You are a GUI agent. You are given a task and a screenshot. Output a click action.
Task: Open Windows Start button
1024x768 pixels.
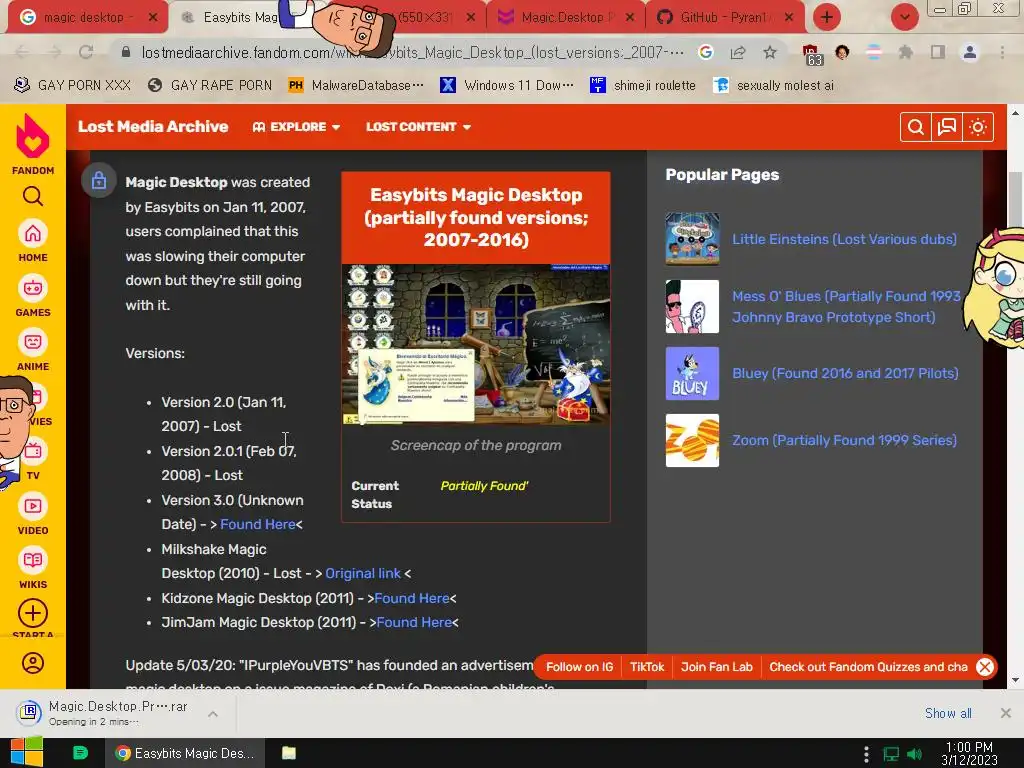[27, 753]
